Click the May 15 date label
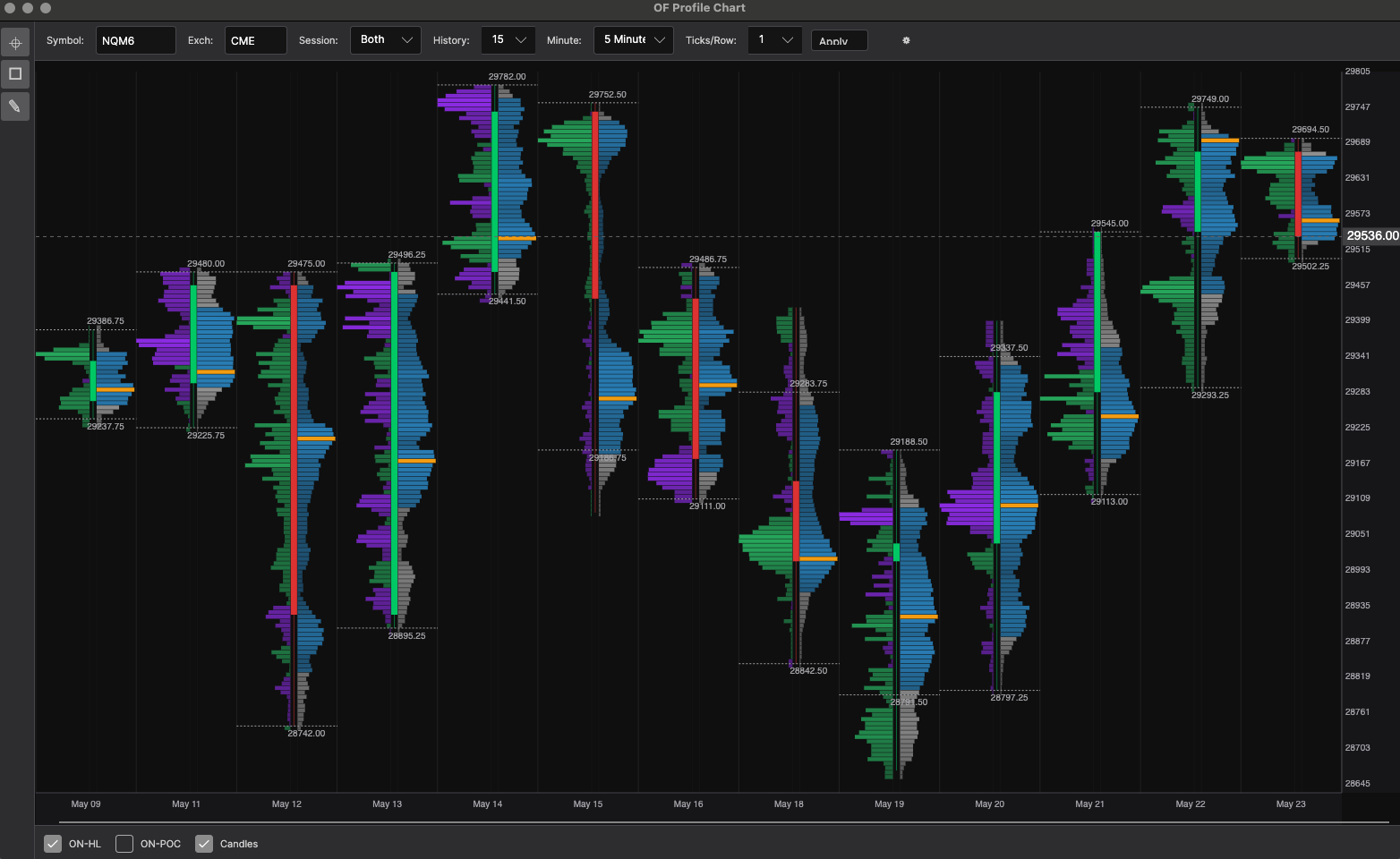This screenshot has height=859, width=1400. 588,804
